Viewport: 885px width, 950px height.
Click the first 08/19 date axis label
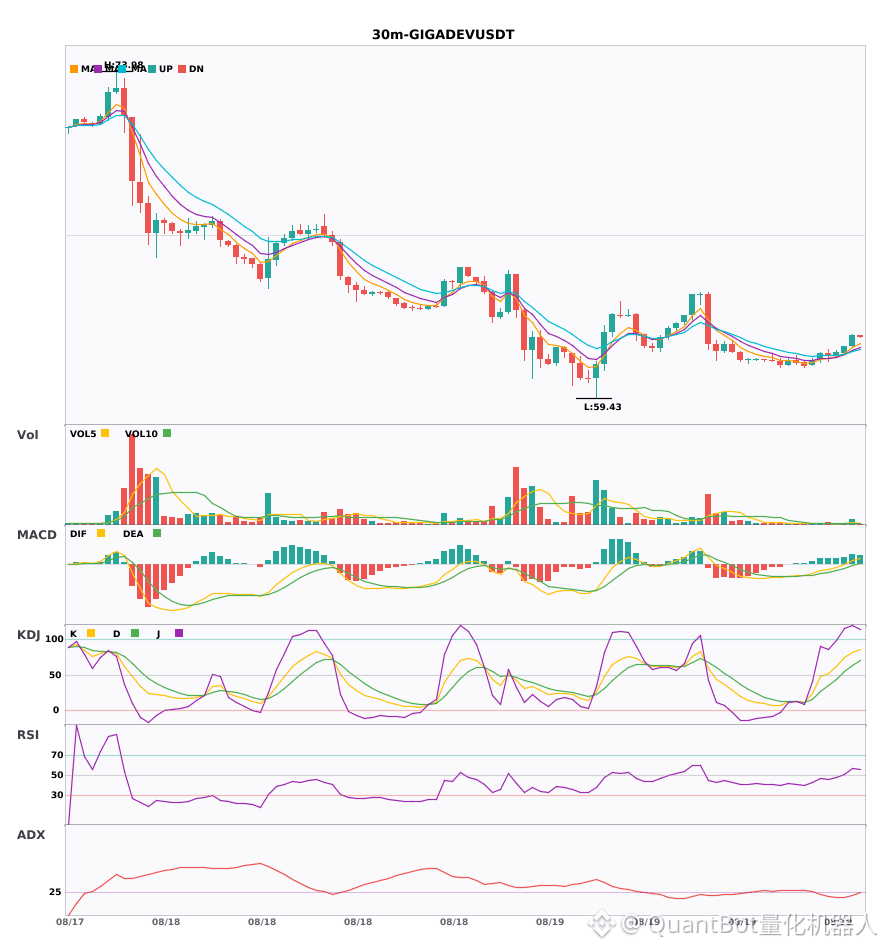[549, 922]
